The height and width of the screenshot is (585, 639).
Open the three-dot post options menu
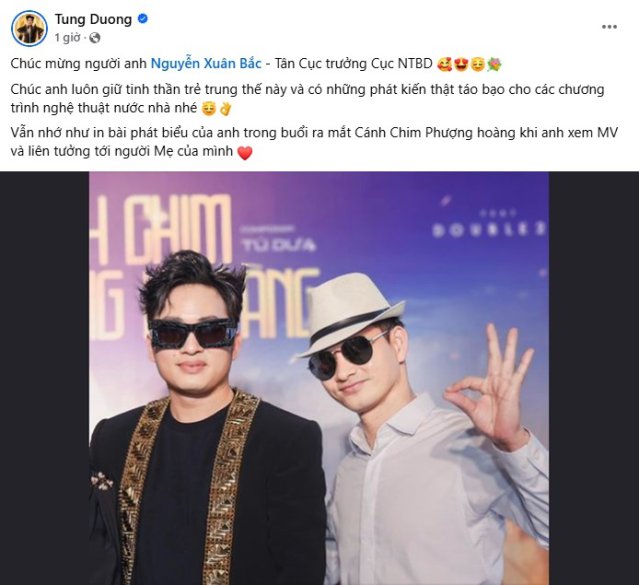[609, 27]
